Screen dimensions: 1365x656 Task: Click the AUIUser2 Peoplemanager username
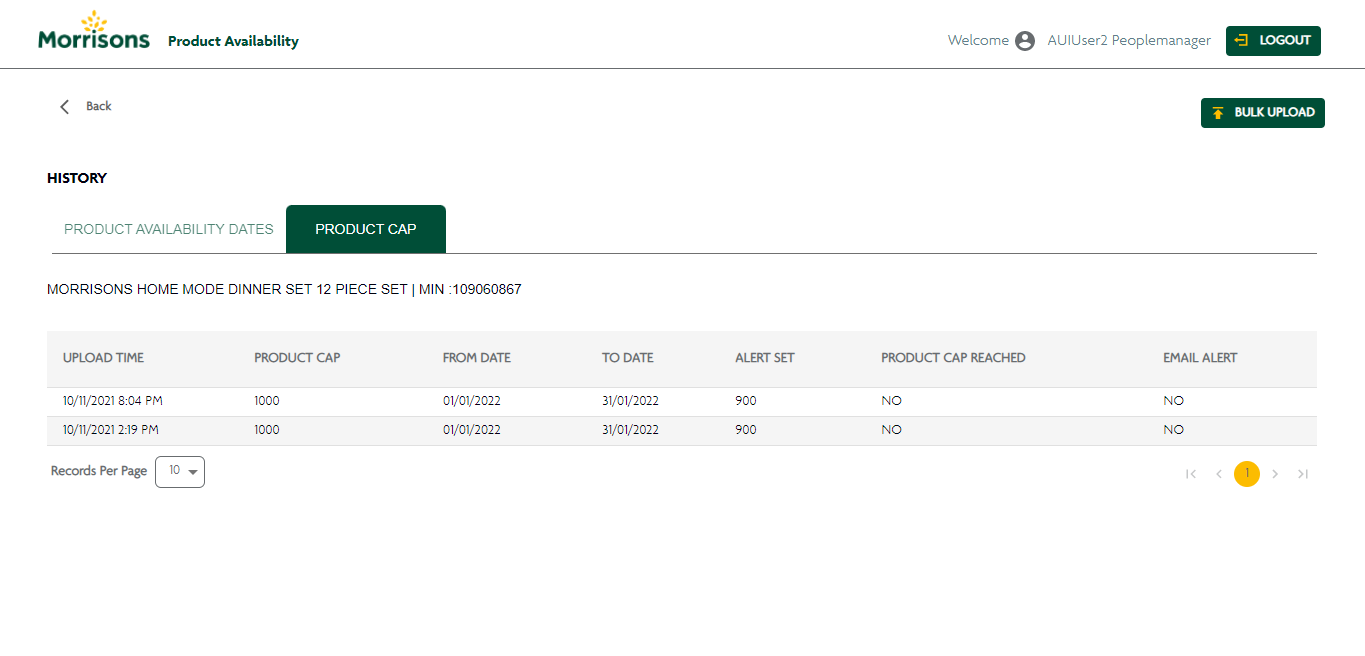pos(1129,41)
